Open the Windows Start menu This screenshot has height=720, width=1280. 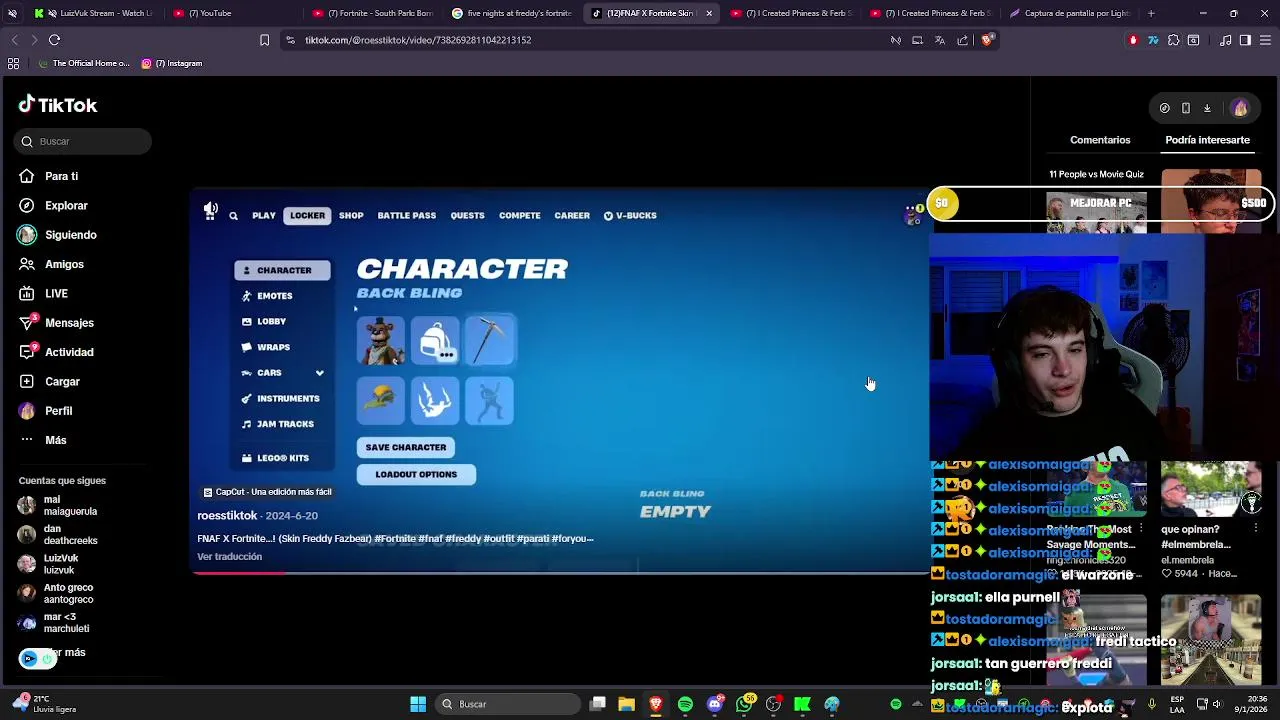point(418,704)
